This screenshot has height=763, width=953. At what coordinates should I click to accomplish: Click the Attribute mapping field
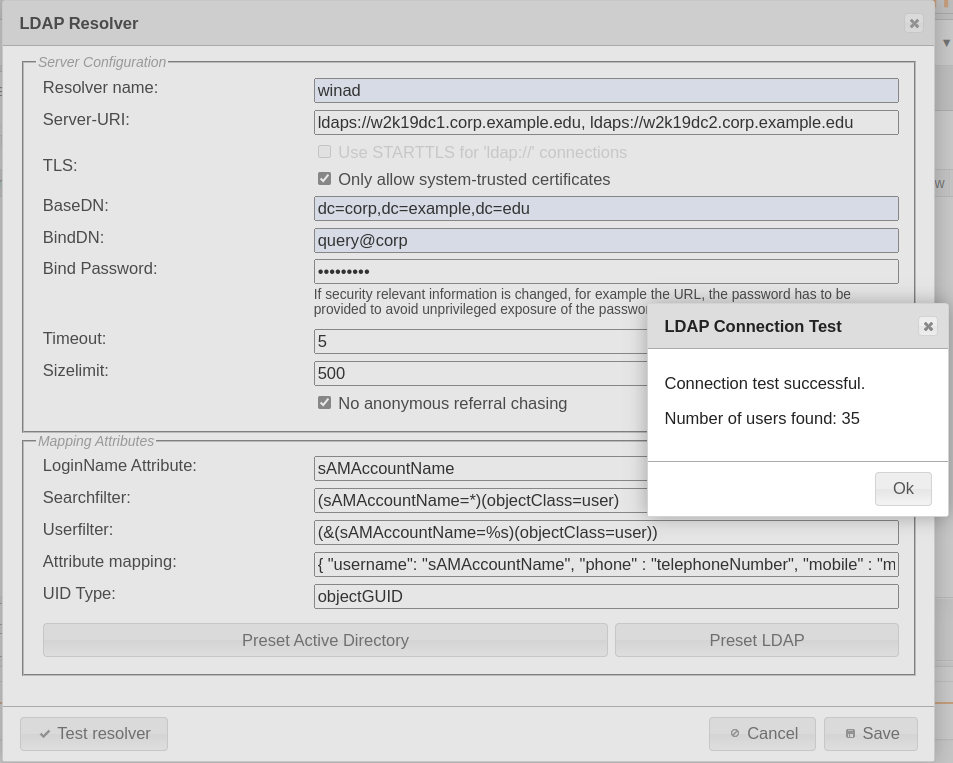[605, 564]
